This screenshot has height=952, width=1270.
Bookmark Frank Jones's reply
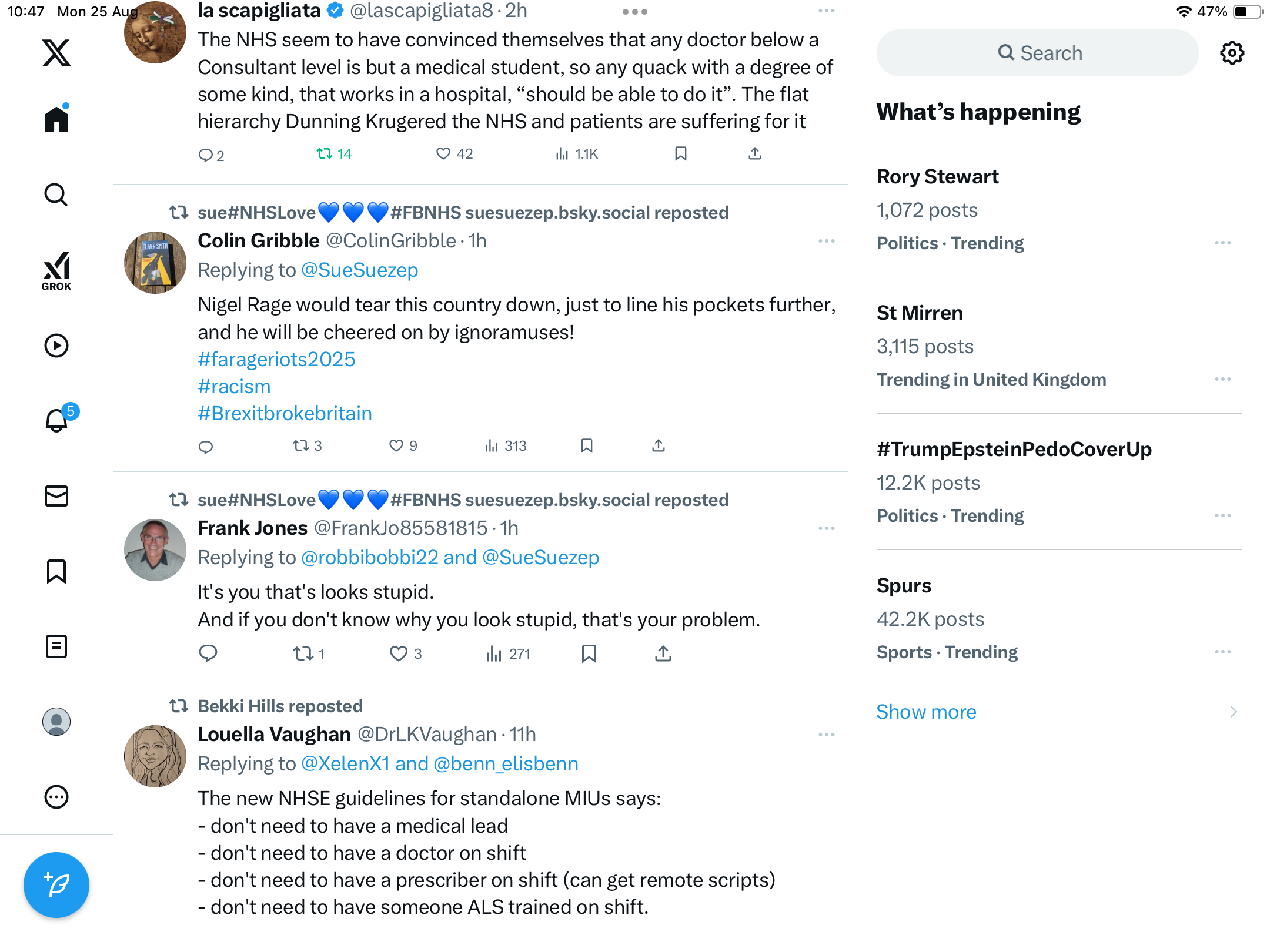pyautogui.click(x=589, y=653)
